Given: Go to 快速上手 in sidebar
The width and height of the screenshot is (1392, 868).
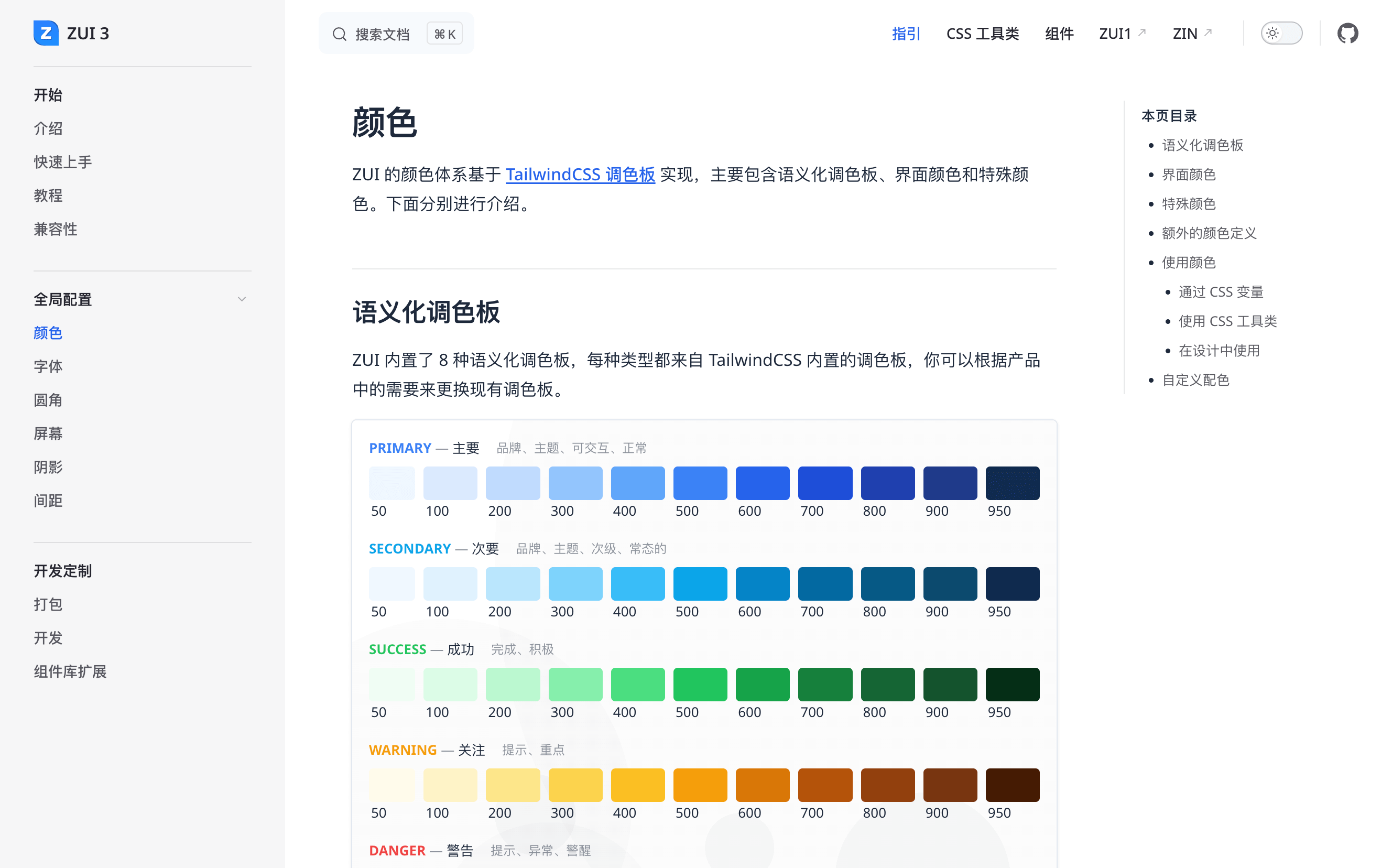Looking at the screenshot, I should pos(62,162).
